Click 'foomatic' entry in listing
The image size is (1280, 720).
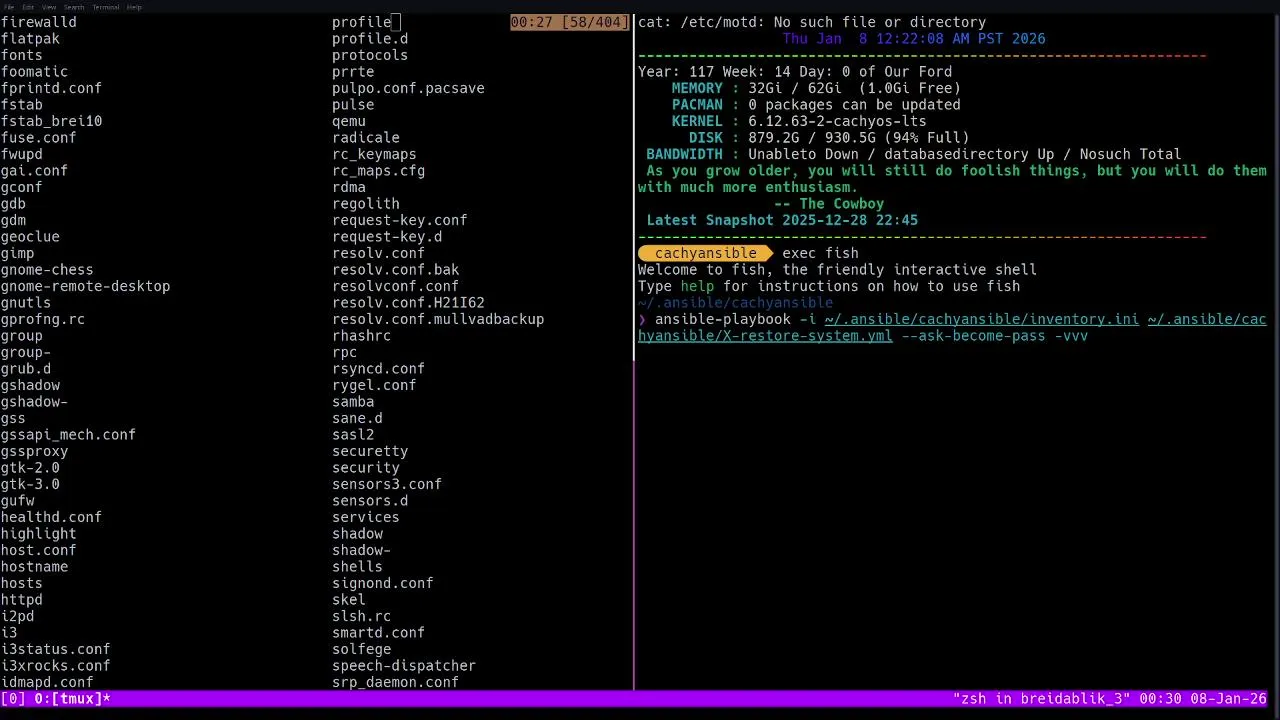tap(34, 72)
